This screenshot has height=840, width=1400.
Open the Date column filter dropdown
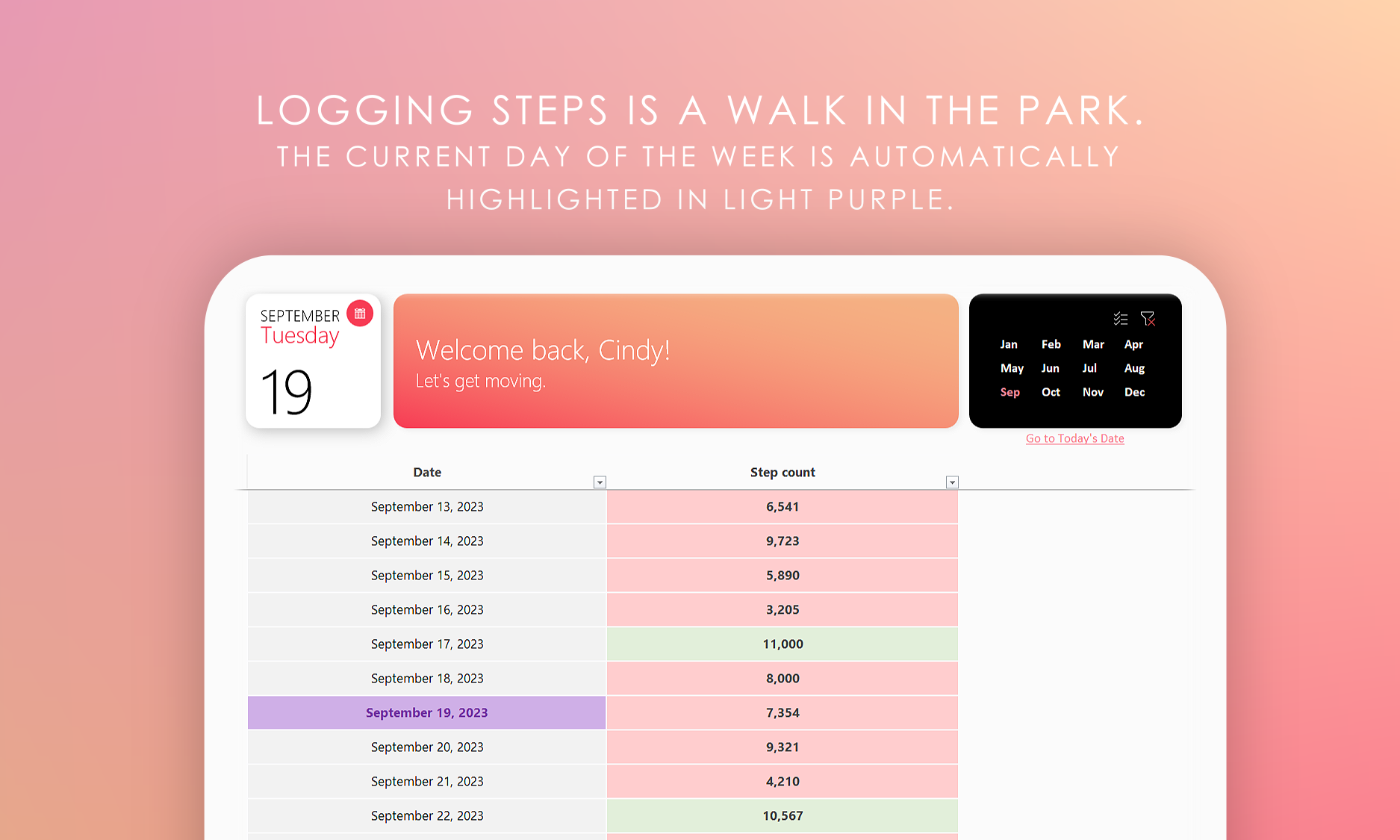click(600, 482)
